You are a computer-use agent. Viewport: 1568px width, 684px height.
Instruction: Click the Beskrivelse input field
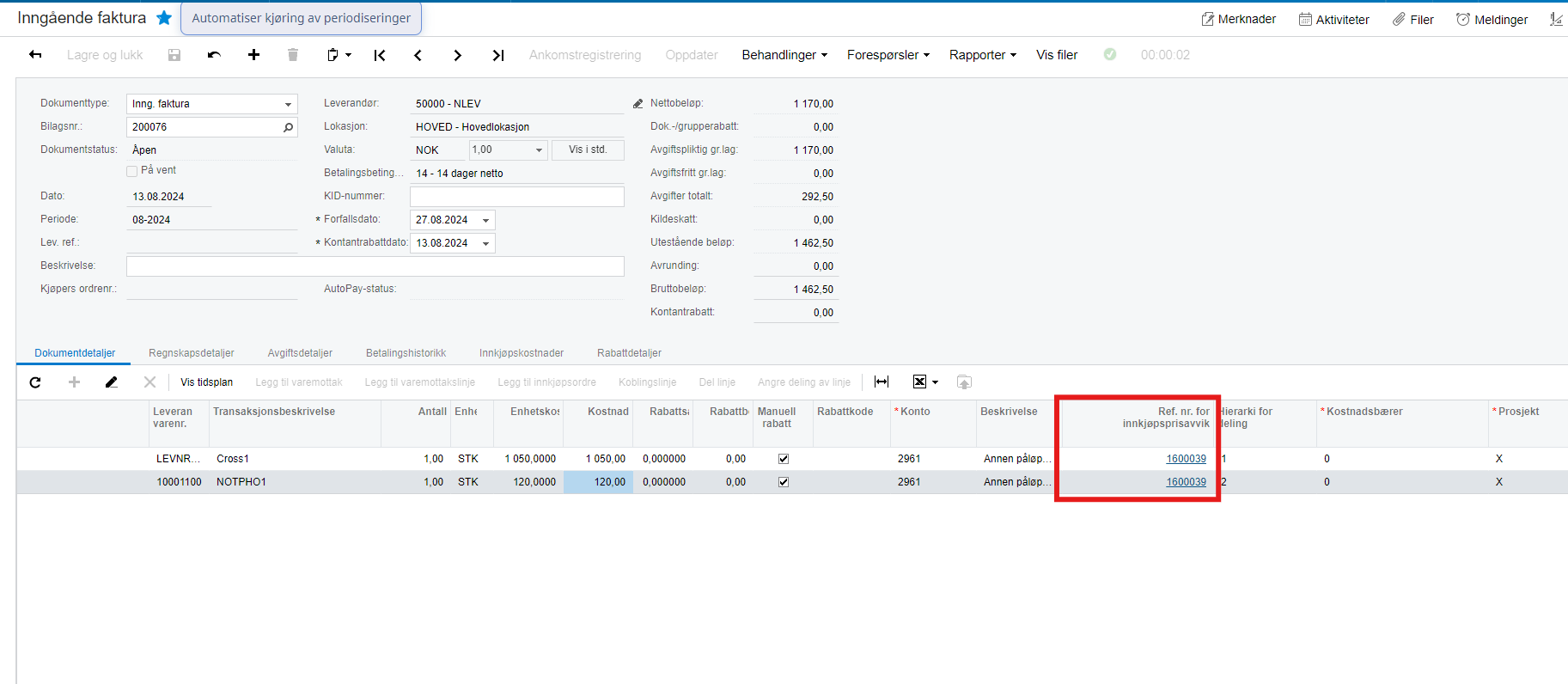point(375,266)
